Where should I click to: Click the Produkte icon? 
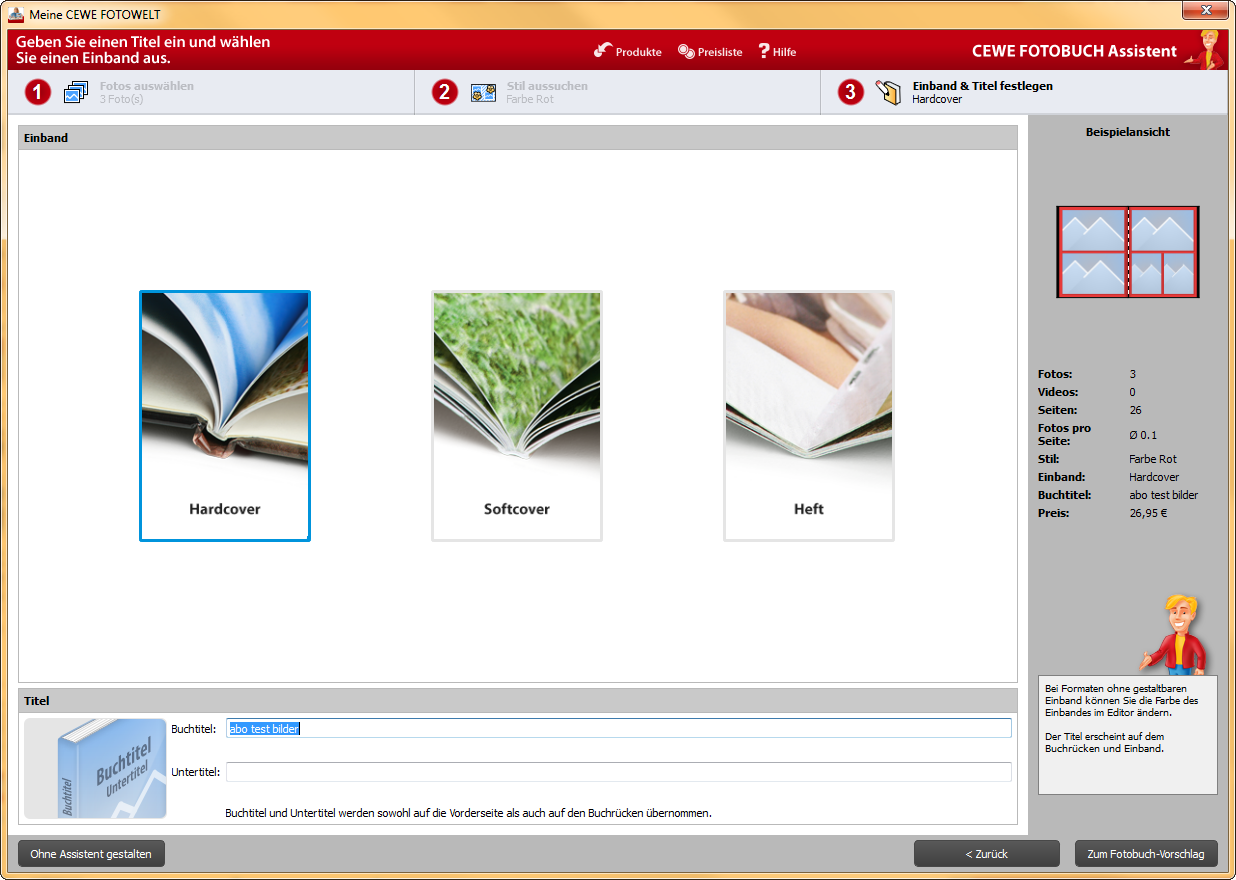coord(602,50)
